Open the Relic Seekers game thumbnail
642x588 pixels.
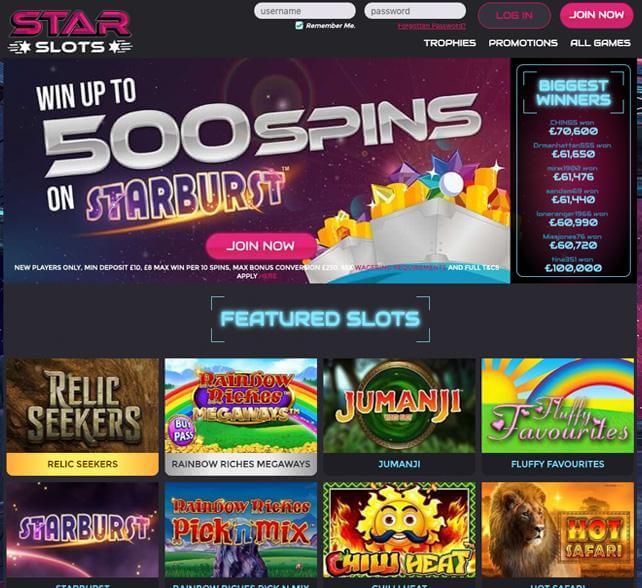point(82,405)
